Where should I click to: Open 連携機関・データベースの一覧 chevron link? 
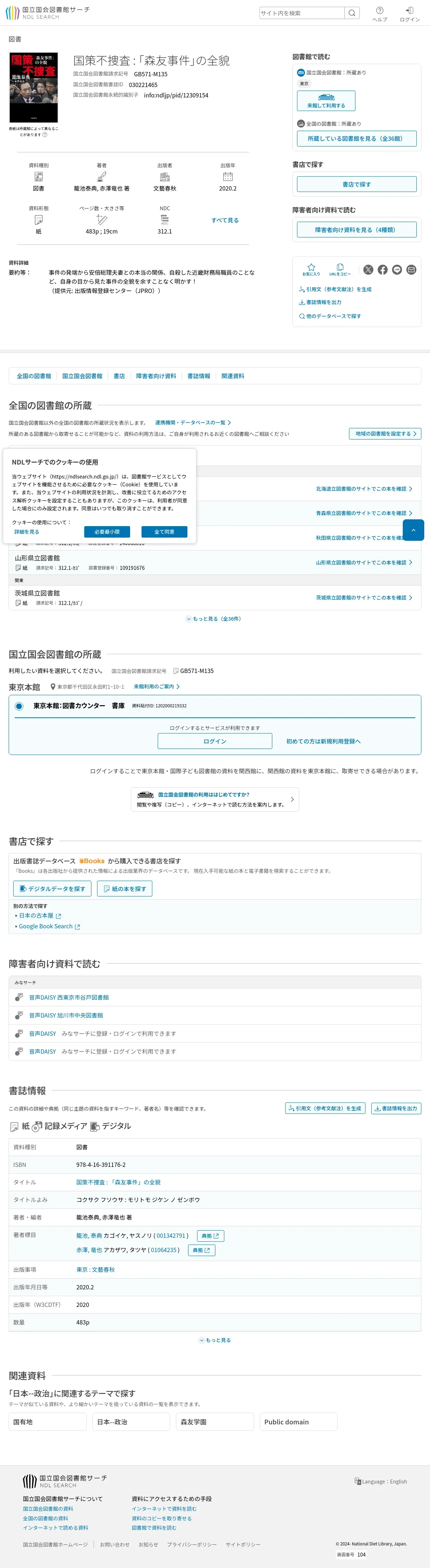[192, 422]
